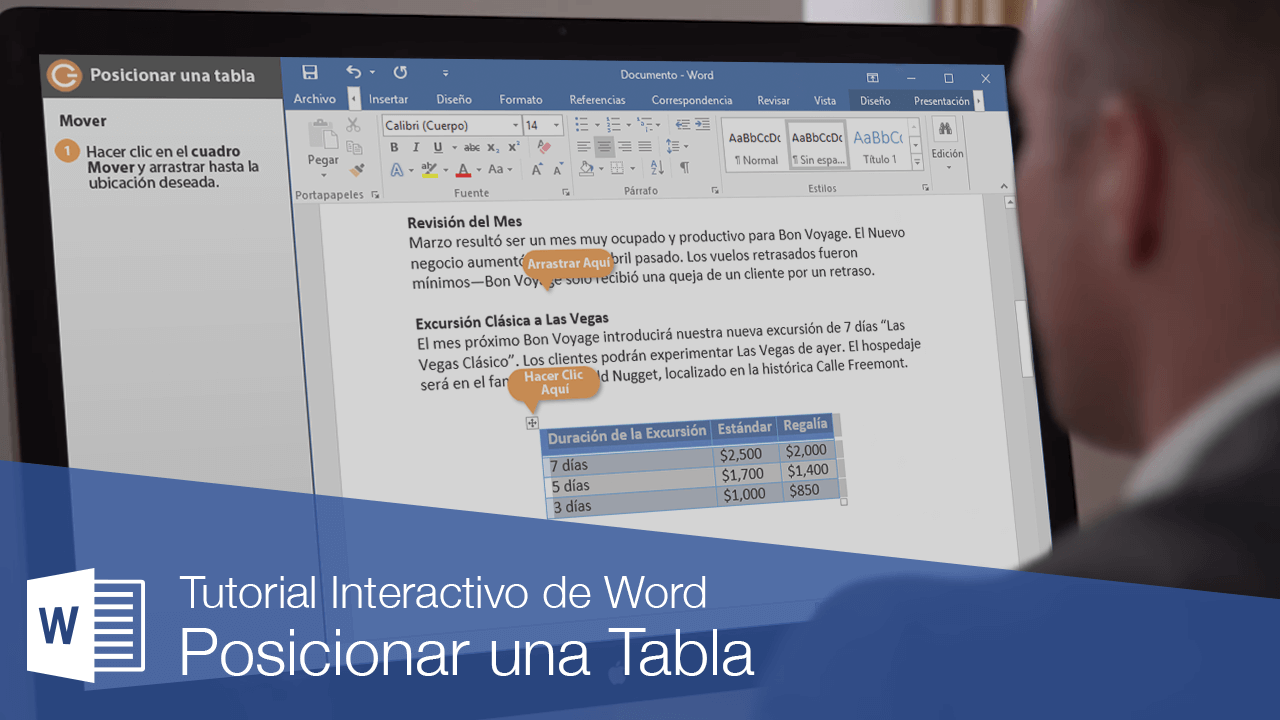The height and width of the screenshot is (720, 1280).
Task: Toggle Subscript x₂ formatting
Action: click(x=493, y=147)
